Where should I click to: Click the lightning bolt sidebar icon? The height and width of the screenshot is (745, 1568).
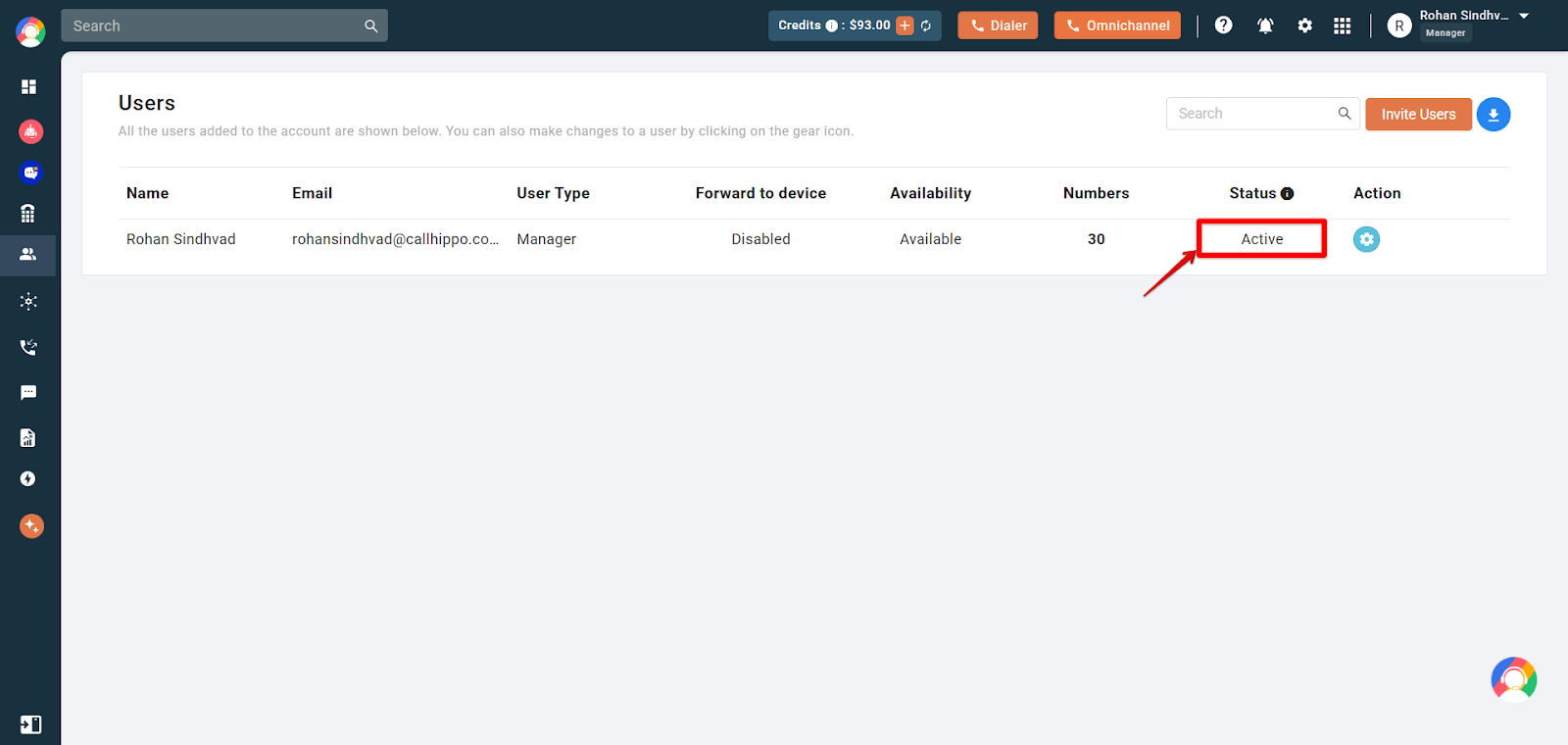point(28,478)
